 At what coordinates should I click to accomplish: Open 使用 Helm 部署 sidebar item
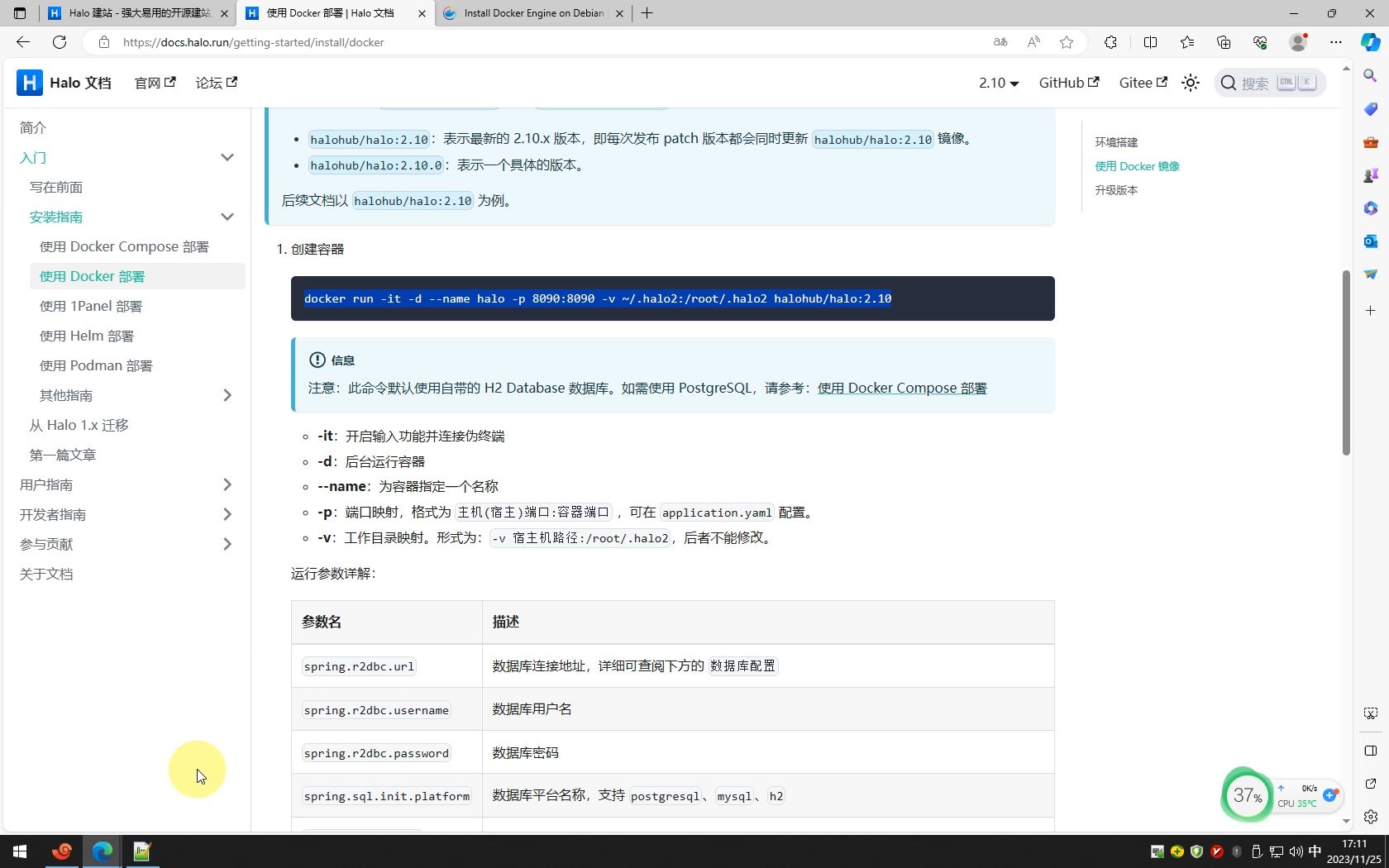point(87,336)
